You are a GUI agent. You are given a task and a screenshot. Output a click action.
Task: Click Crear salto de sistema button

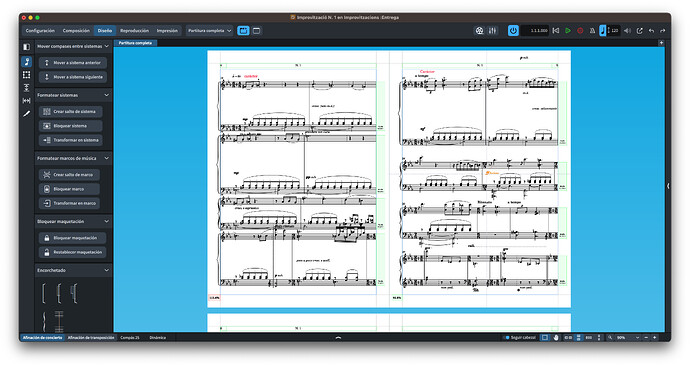point(70,112)
